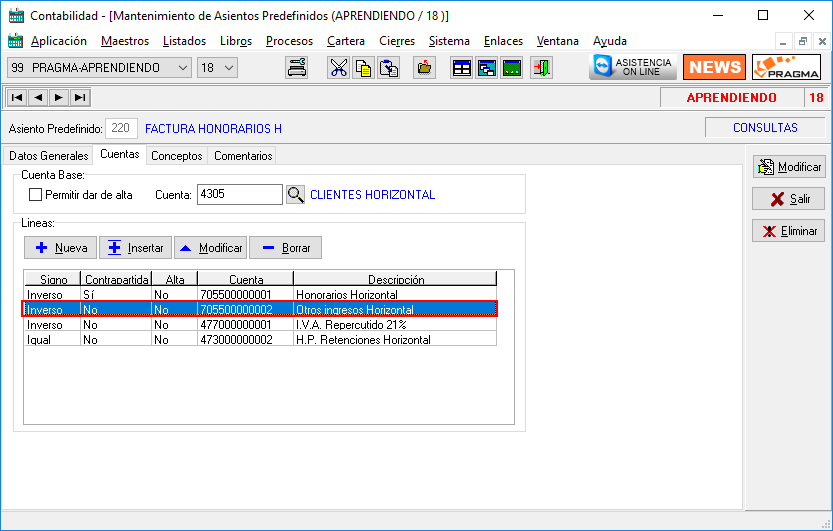Screen dimensions: 833x531
Task: Open the Procesos menu
Action: (290, 41)
